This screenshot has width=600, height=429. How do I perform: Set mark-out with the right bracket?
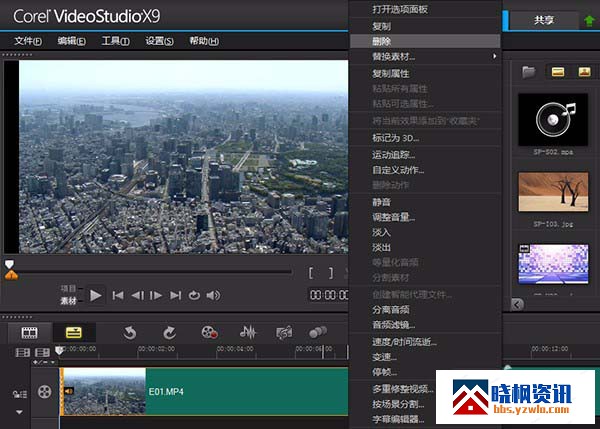pyautogui.click(x=331, y=273)
